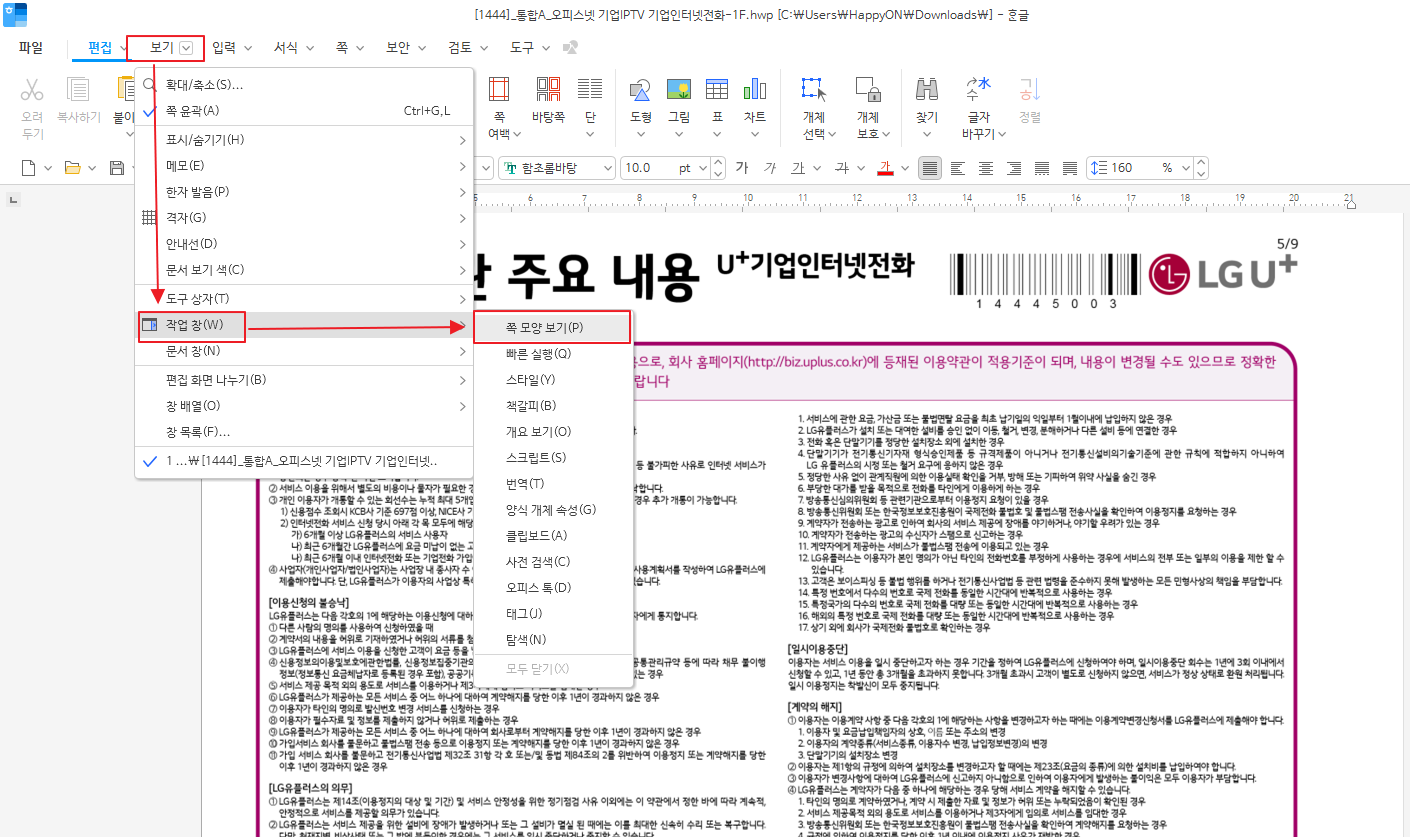
Task: Click the 쪽 여백 page margin icon
Action: [x=498, y=90]
